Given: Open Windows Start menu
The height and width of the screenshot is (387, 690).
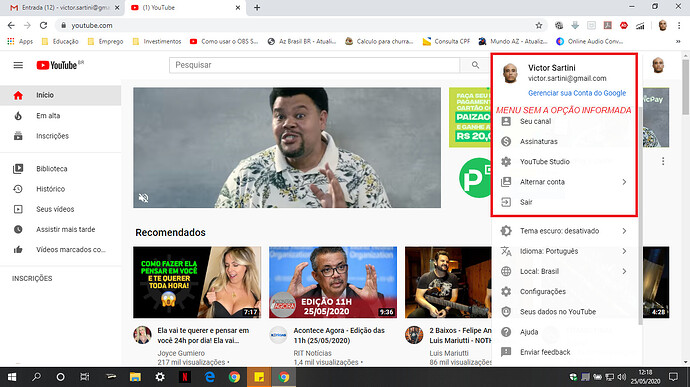Looking at the screenshot, I should coord(12,377).
